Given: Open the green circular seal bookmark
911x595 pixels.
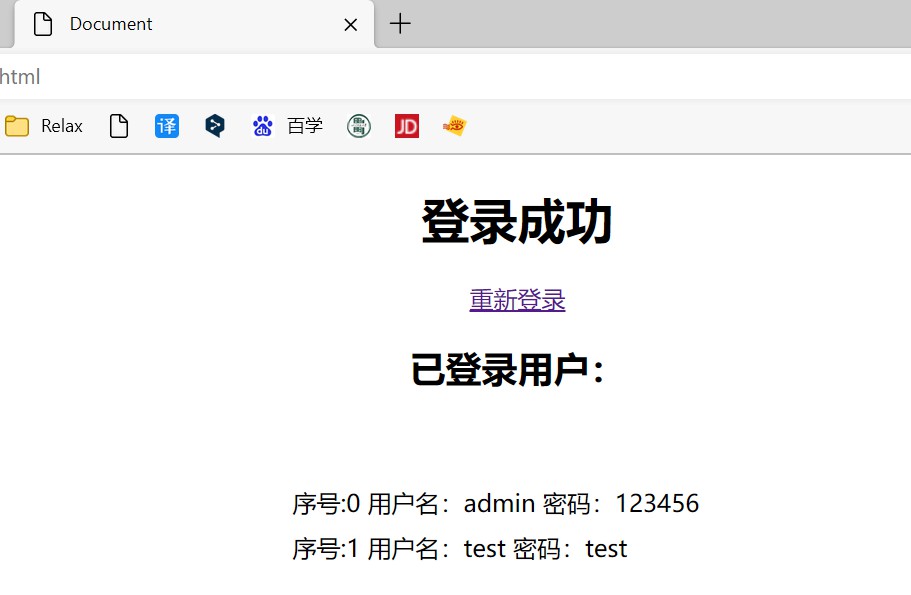Looking at the screenshot, I should click(x=359, y=126).
